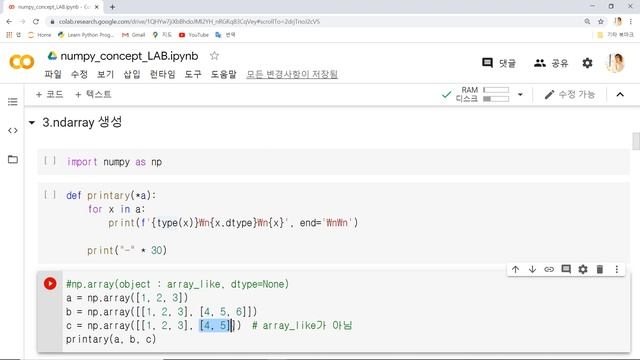Click the Google Drive icon beside notebook title
Viewport: 640px width, 360px height.
tap(52, 56)
